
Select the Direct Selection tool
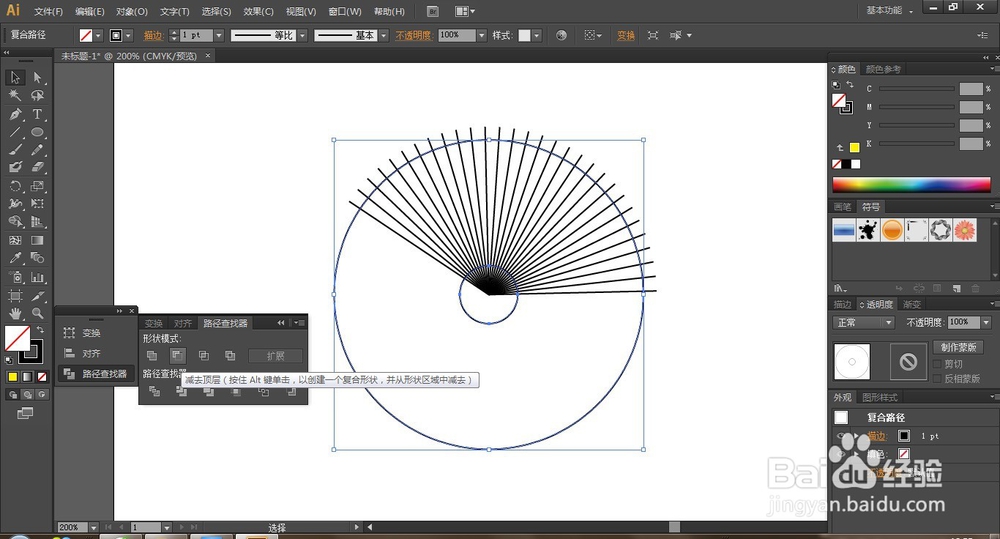point(37,77)
